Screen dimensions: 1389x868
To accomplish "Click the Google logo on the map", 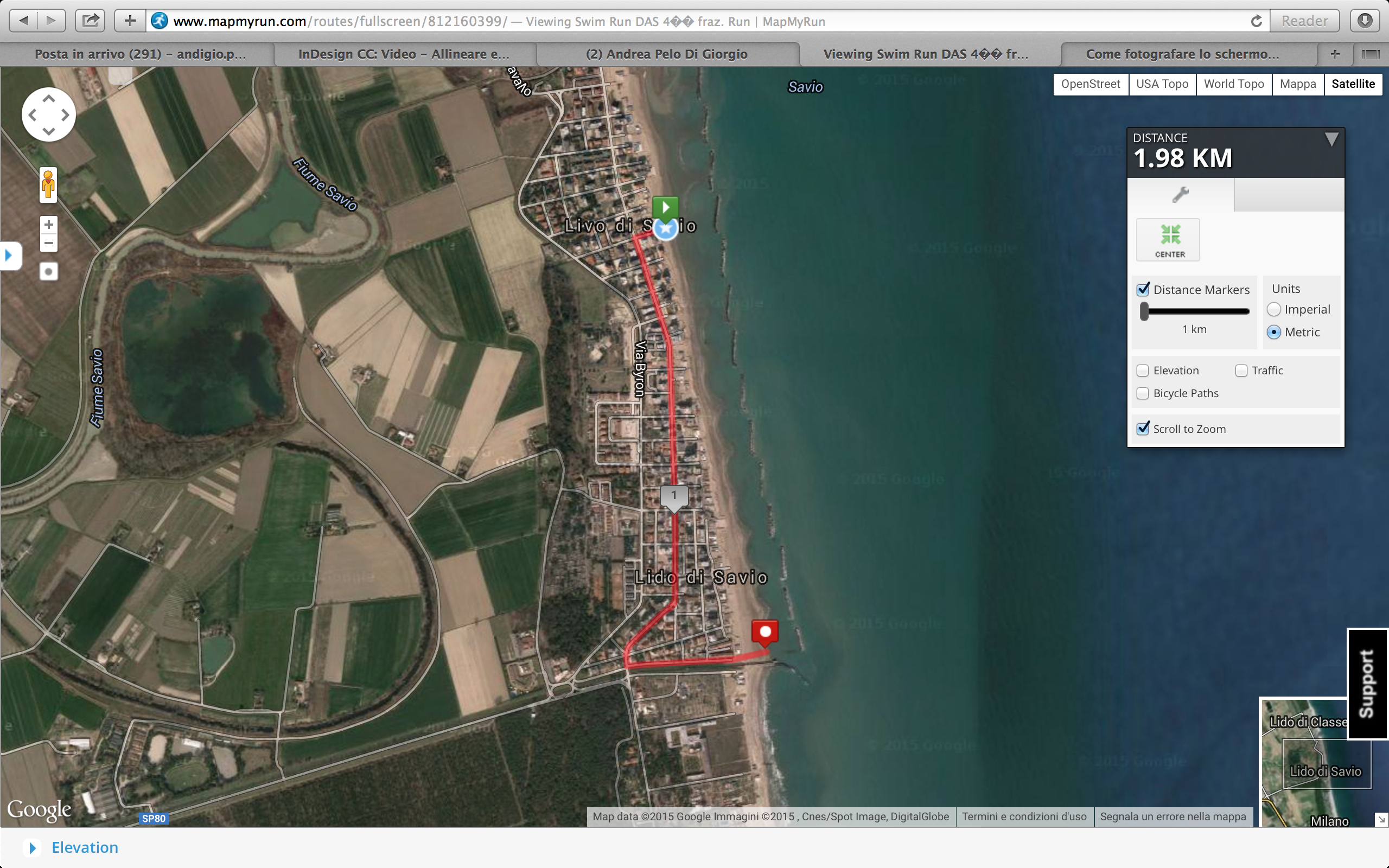I will [x=39, y=810].
